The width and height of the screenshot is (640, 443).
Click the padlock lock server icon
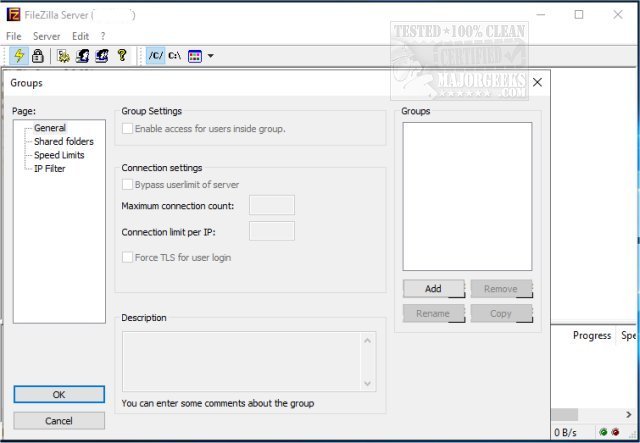pos(38,56)
